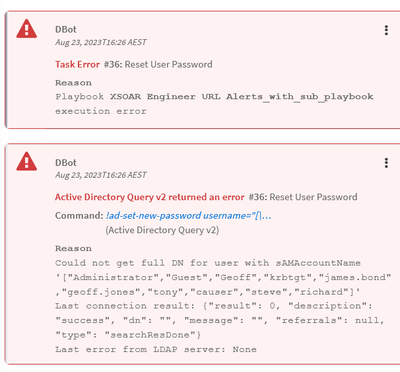
Task: Click the DBot author name in the Active Directory error entry
Action: click(66, 163)
